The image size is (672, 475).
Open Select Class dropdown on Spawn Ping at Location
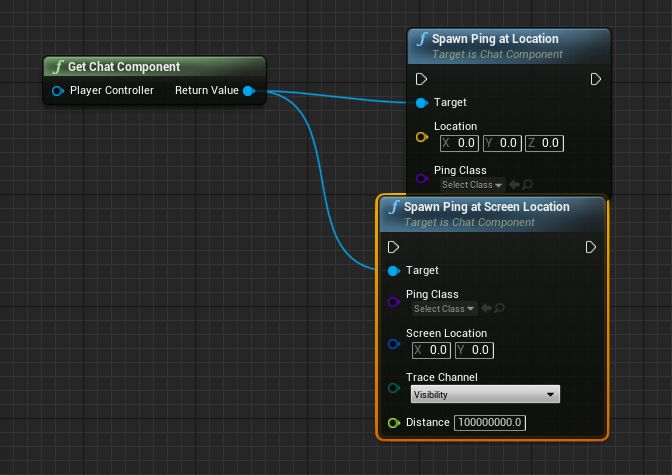pyautogui.click(x=472, y=185)
